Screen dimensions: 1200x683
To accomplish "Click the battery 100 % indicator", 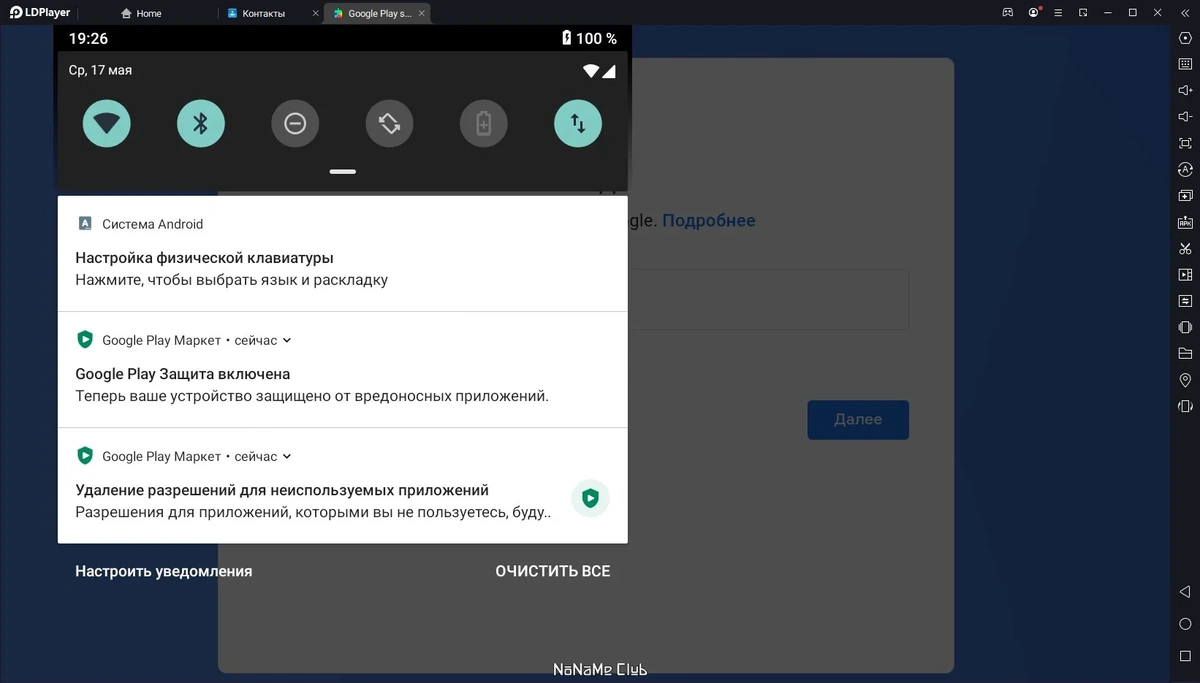I will click(590, 38).
